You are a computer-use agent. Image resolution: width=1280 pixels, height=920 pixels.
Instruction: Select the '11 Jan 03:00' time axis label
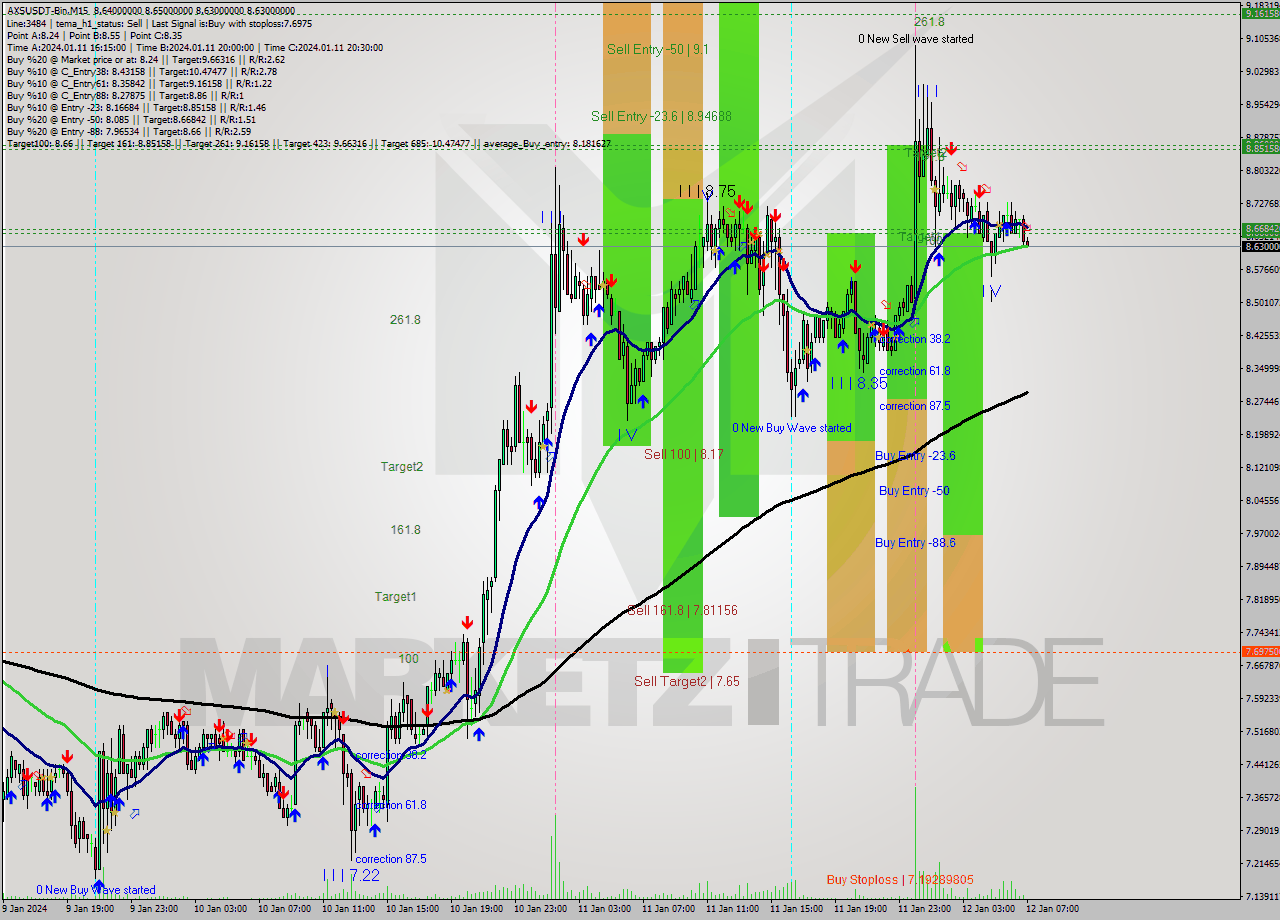pyautogui.click(x=604, y=909)
